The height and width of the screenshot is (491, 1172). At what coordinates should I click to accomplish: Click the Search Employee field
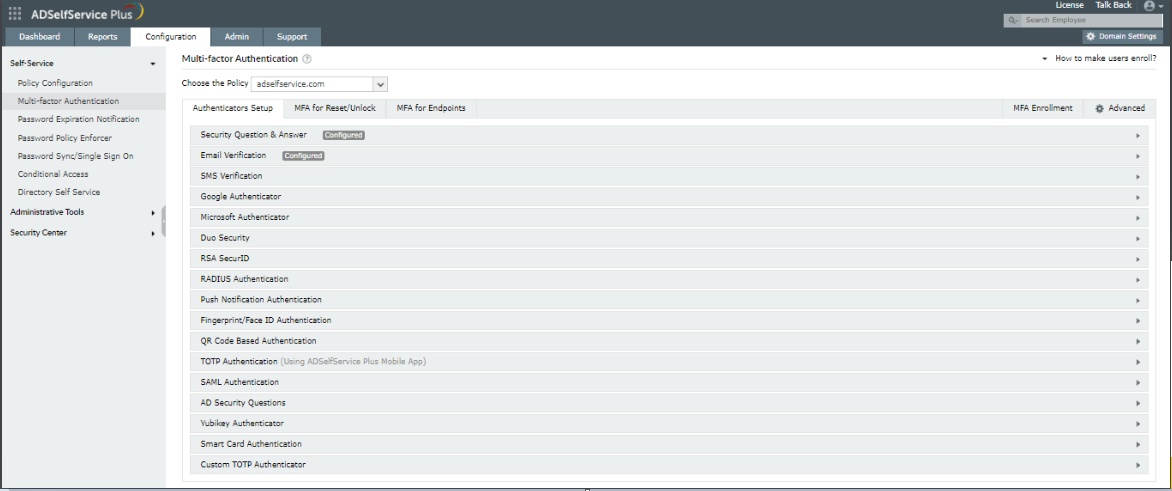click(1091, 20)
